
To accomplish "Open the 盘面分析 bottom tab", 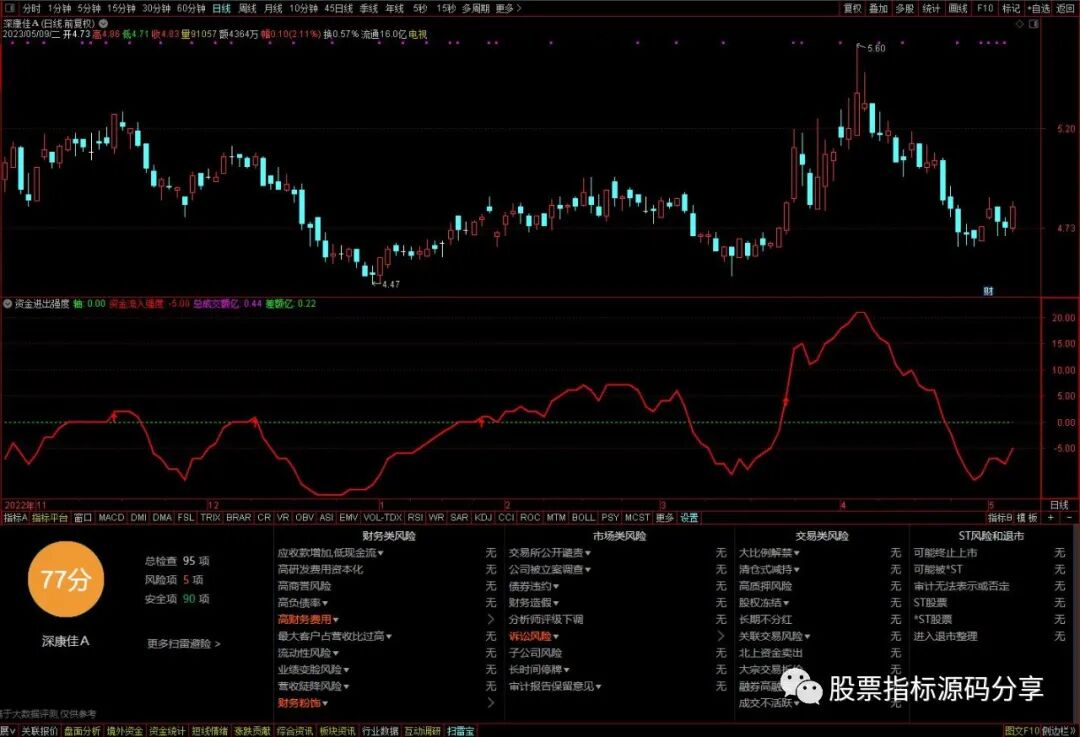I will click(x=82, y=731).
